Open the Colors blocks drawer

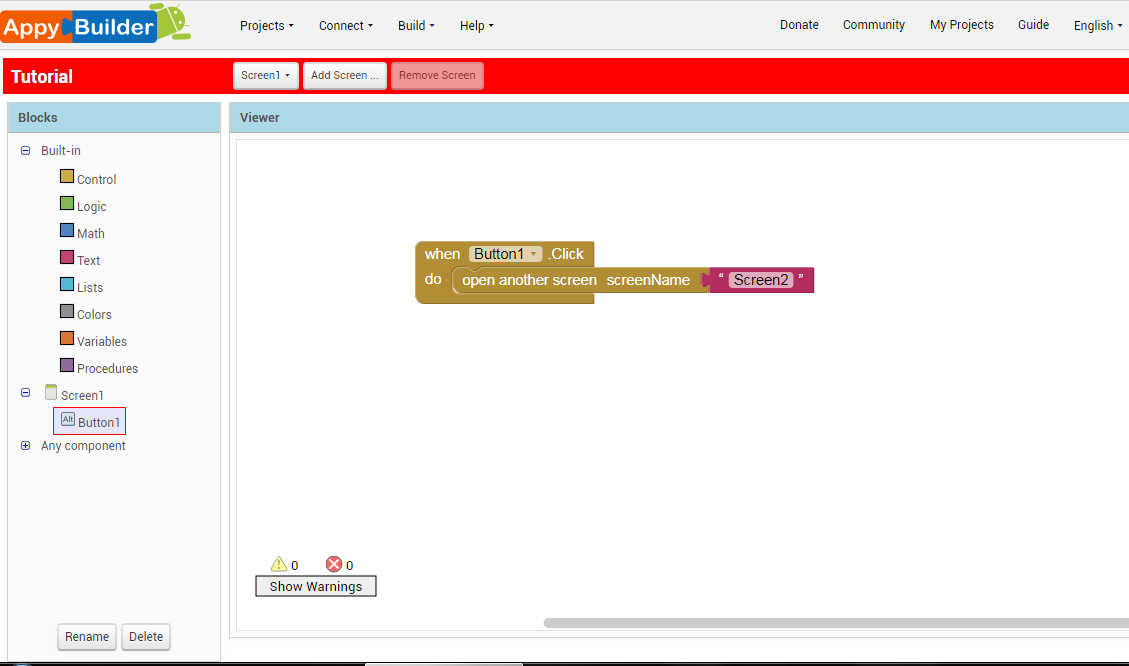point(93,314)
